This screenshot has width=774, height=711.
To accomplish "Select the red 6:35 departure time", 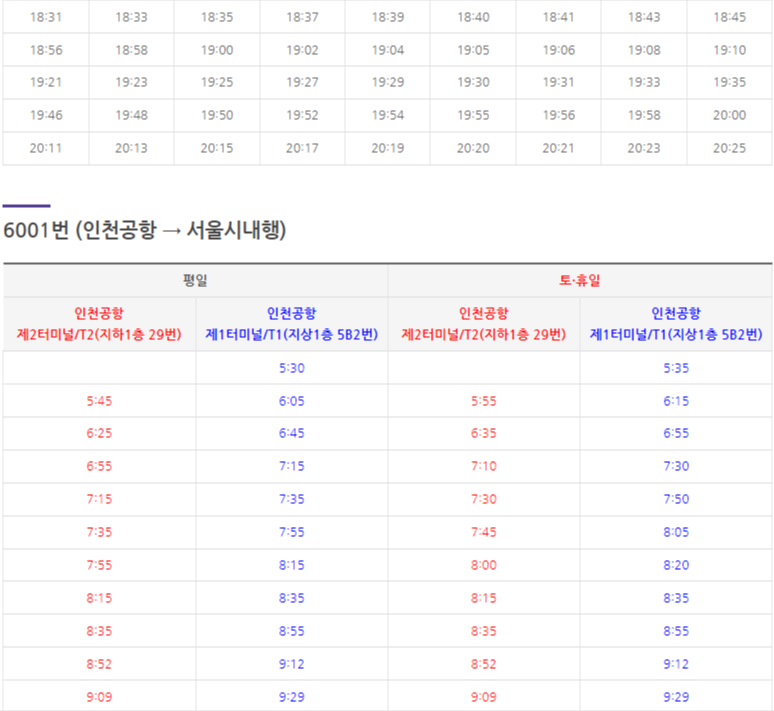I will click(483, 433).
